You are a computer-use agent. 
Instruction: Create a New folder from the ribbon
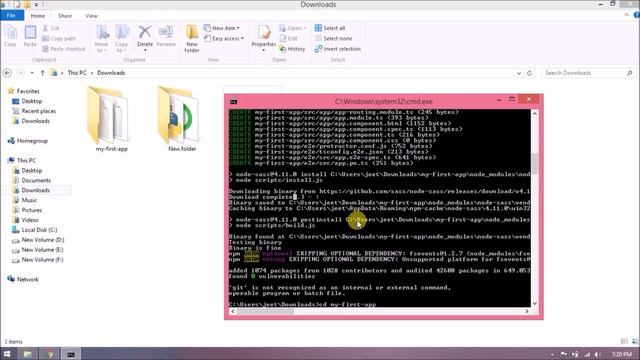[192, 39]
